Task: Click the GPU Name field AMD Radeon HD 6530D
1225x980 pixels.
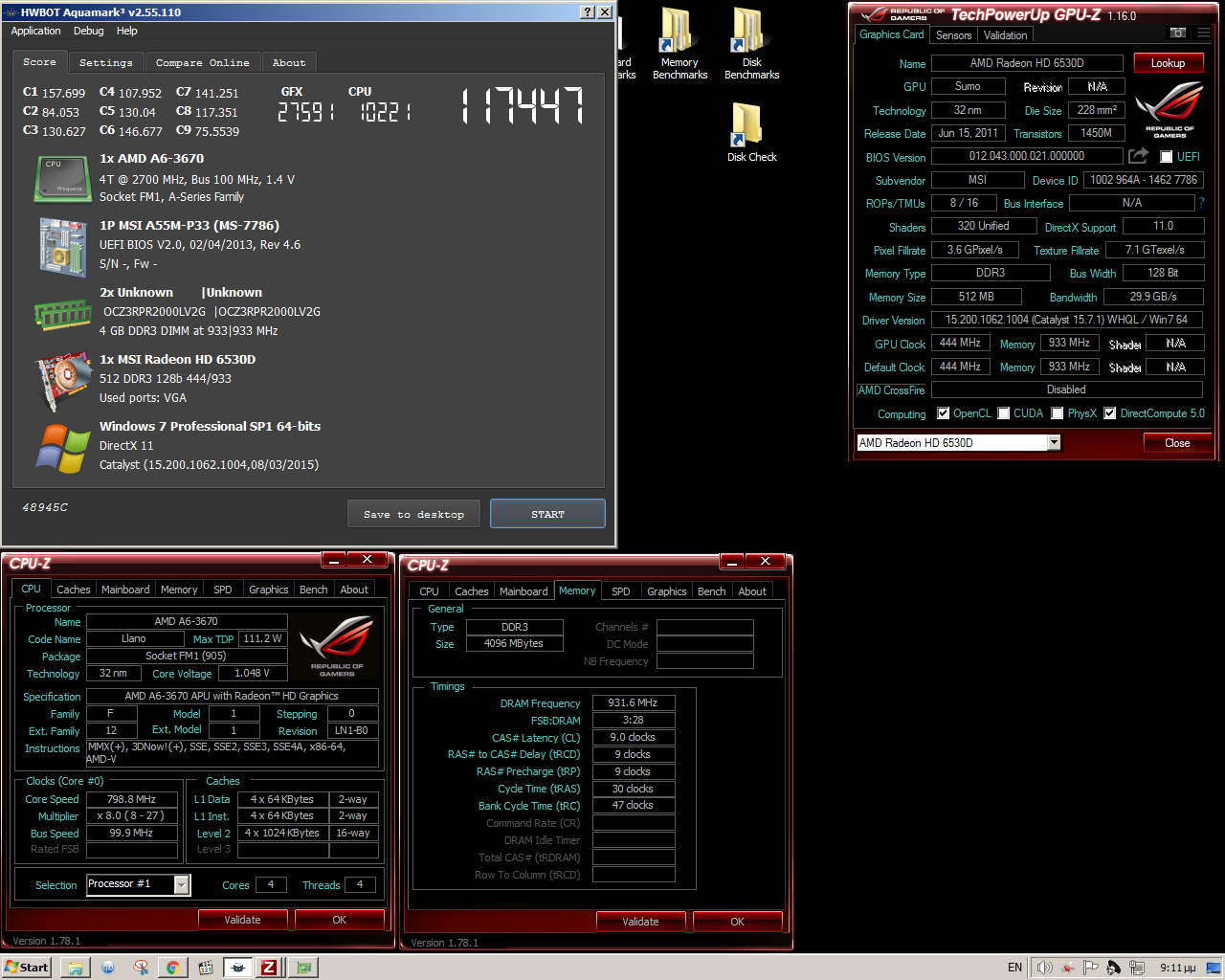Action: 1027,63
